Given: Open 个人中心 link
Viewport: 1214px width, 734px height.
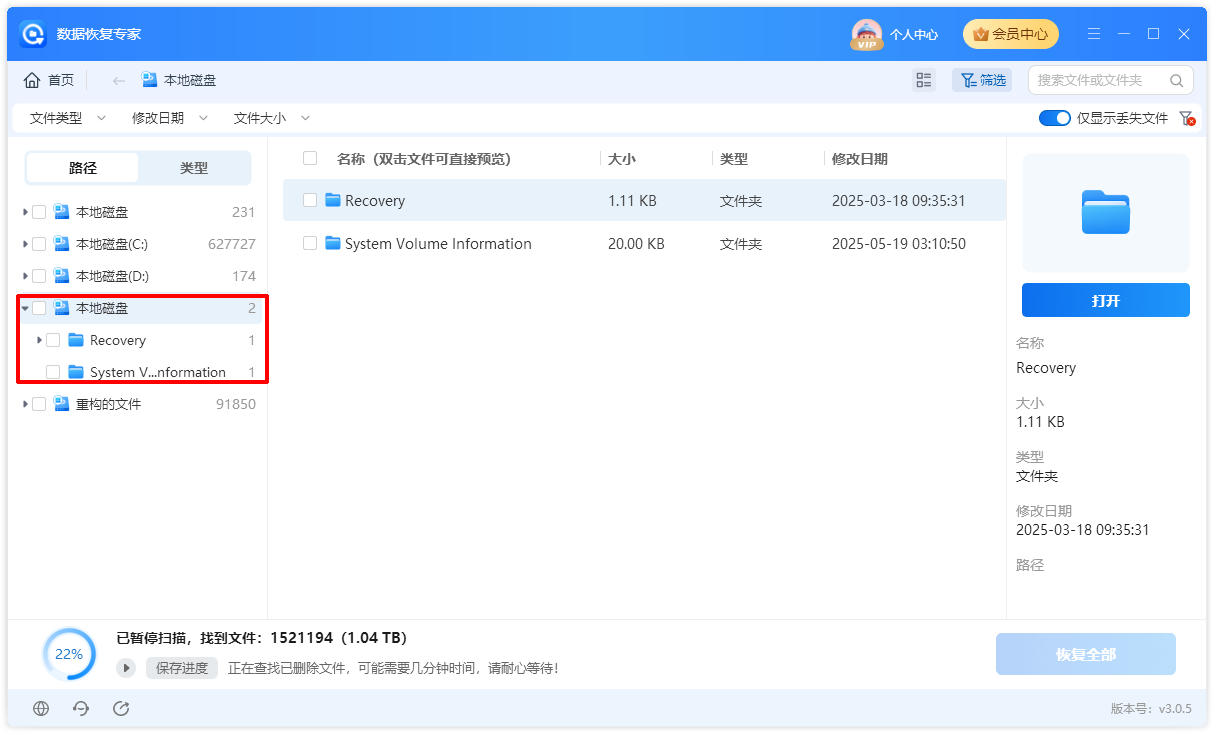Looking at the screenshot, I should click(x=914, y=34).
